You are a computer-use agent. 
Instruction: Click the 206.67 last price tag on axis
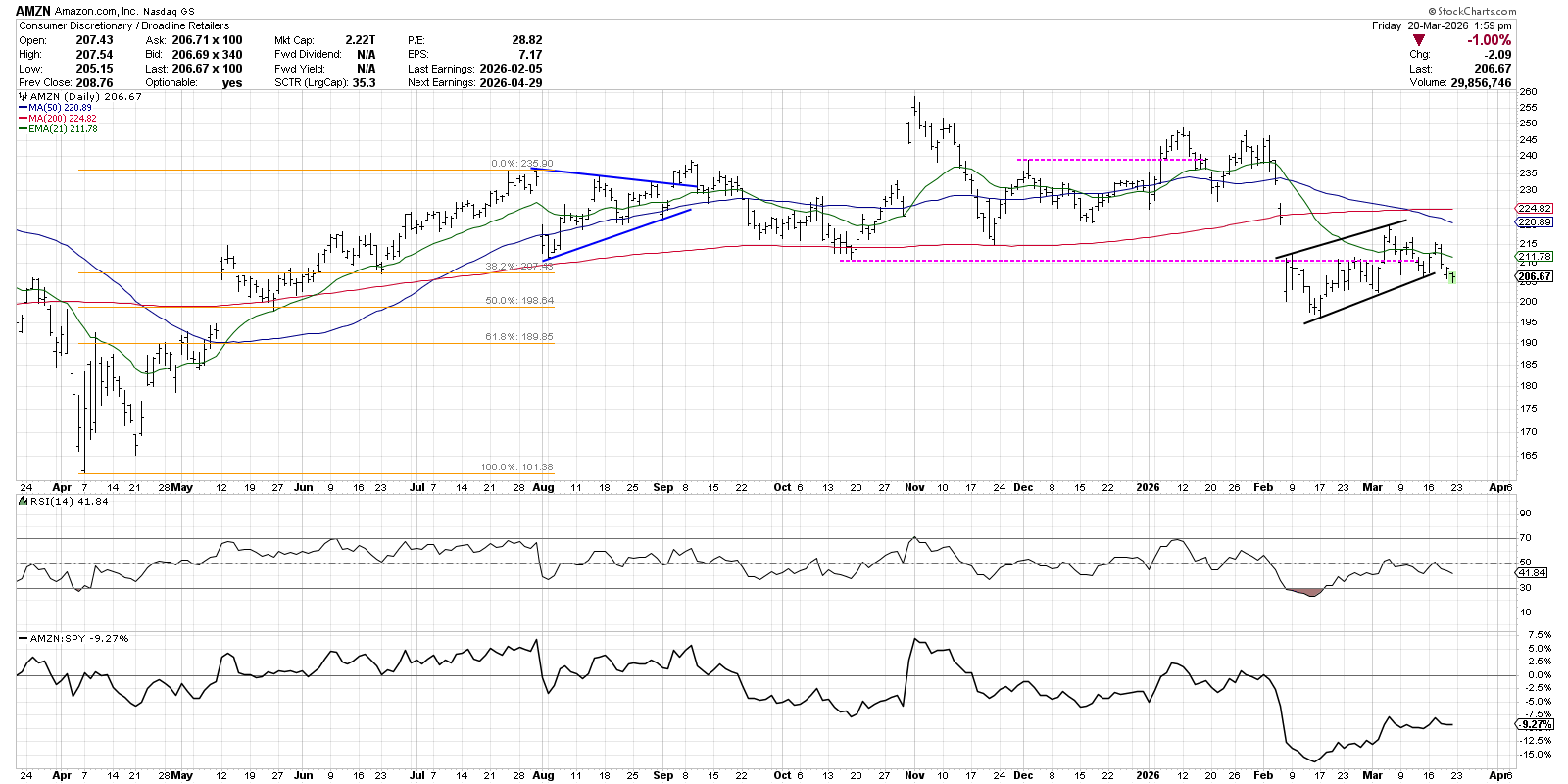[1534, 276]
